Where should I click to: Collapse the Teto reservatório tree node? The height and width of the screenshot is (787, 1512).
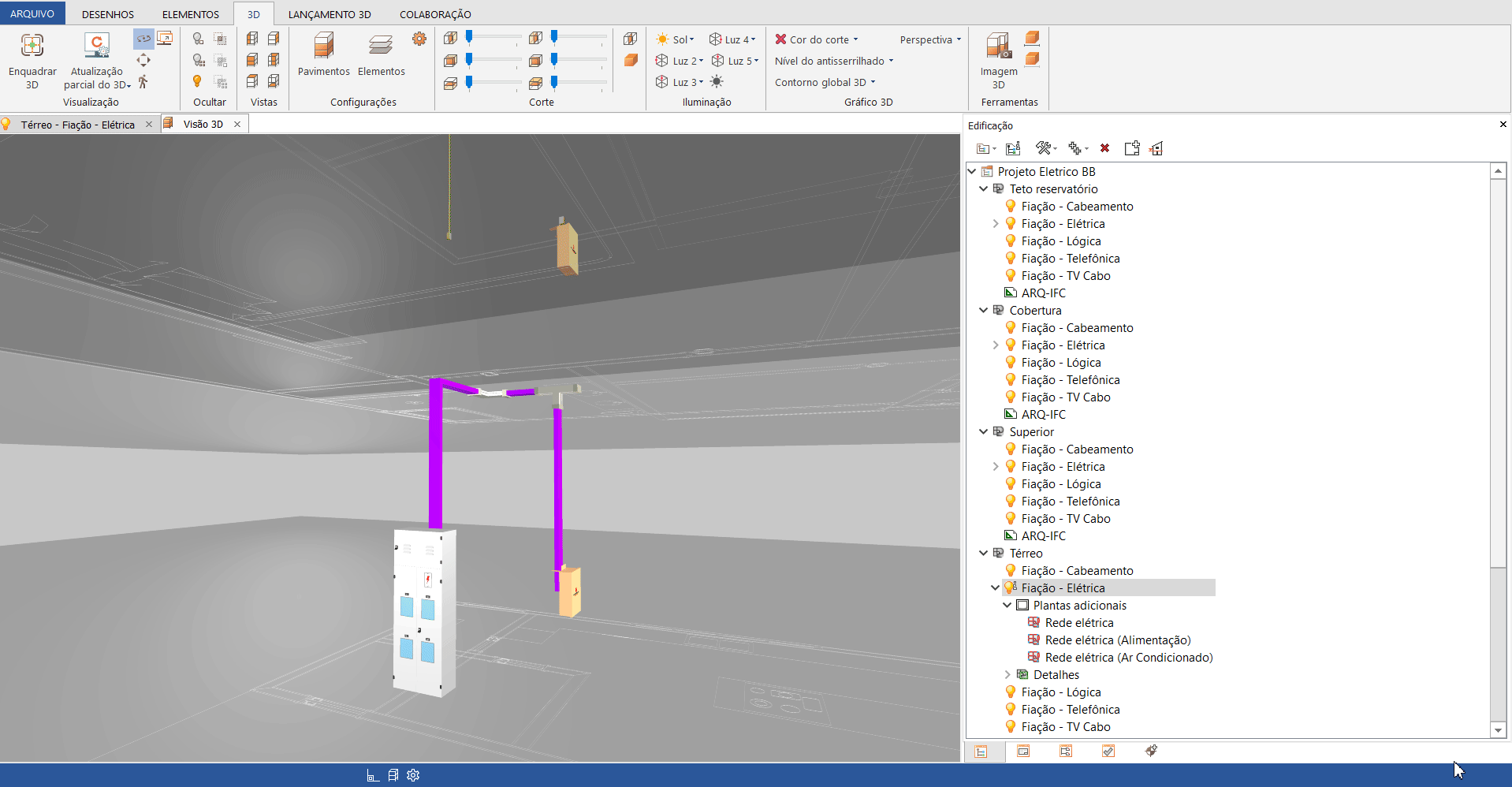coord(983,189)
